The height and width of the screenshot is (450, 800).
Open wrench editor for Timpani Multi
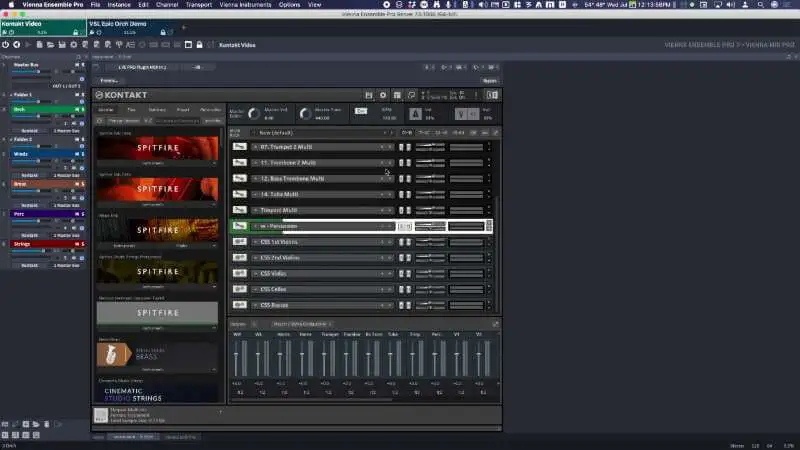pyautogui.click(x=239, y=210)
